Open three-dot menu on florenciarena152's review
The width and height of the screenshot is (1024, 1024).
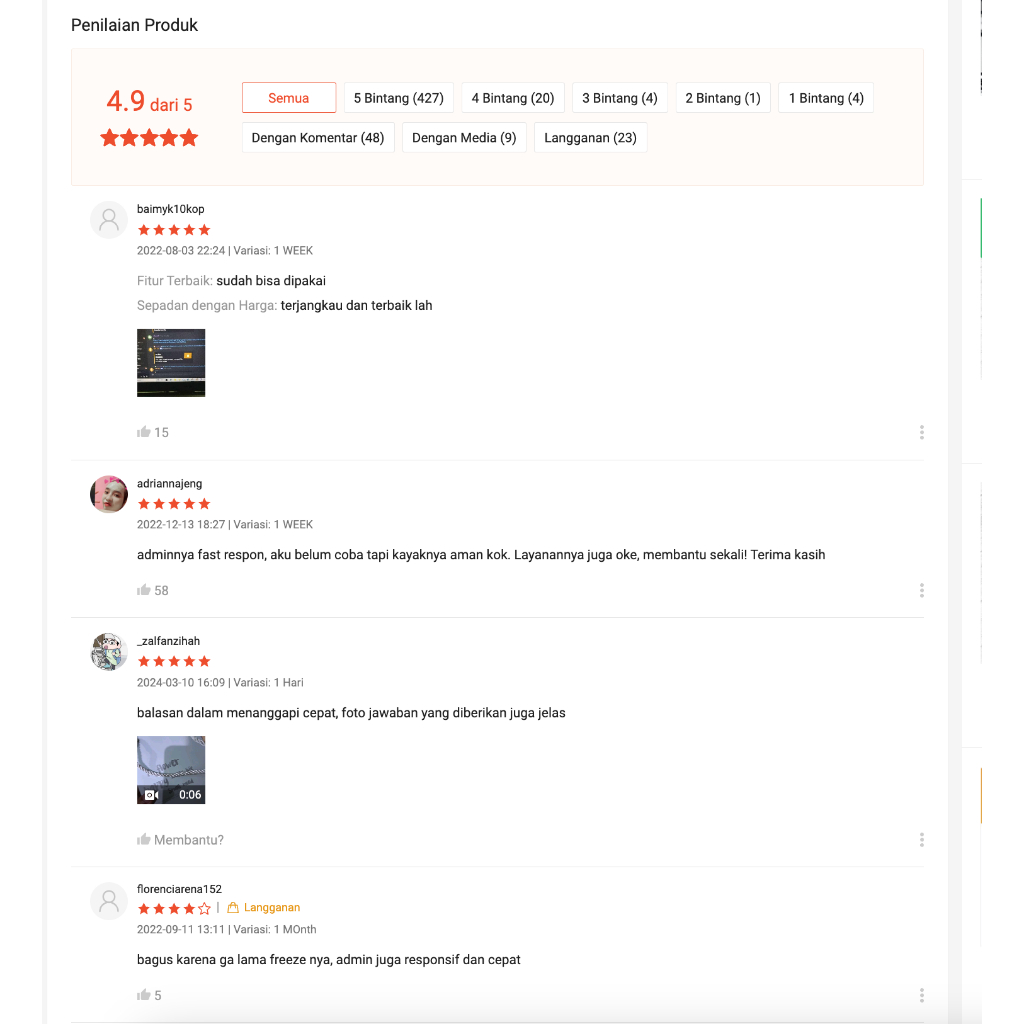[x=921, y=995]
